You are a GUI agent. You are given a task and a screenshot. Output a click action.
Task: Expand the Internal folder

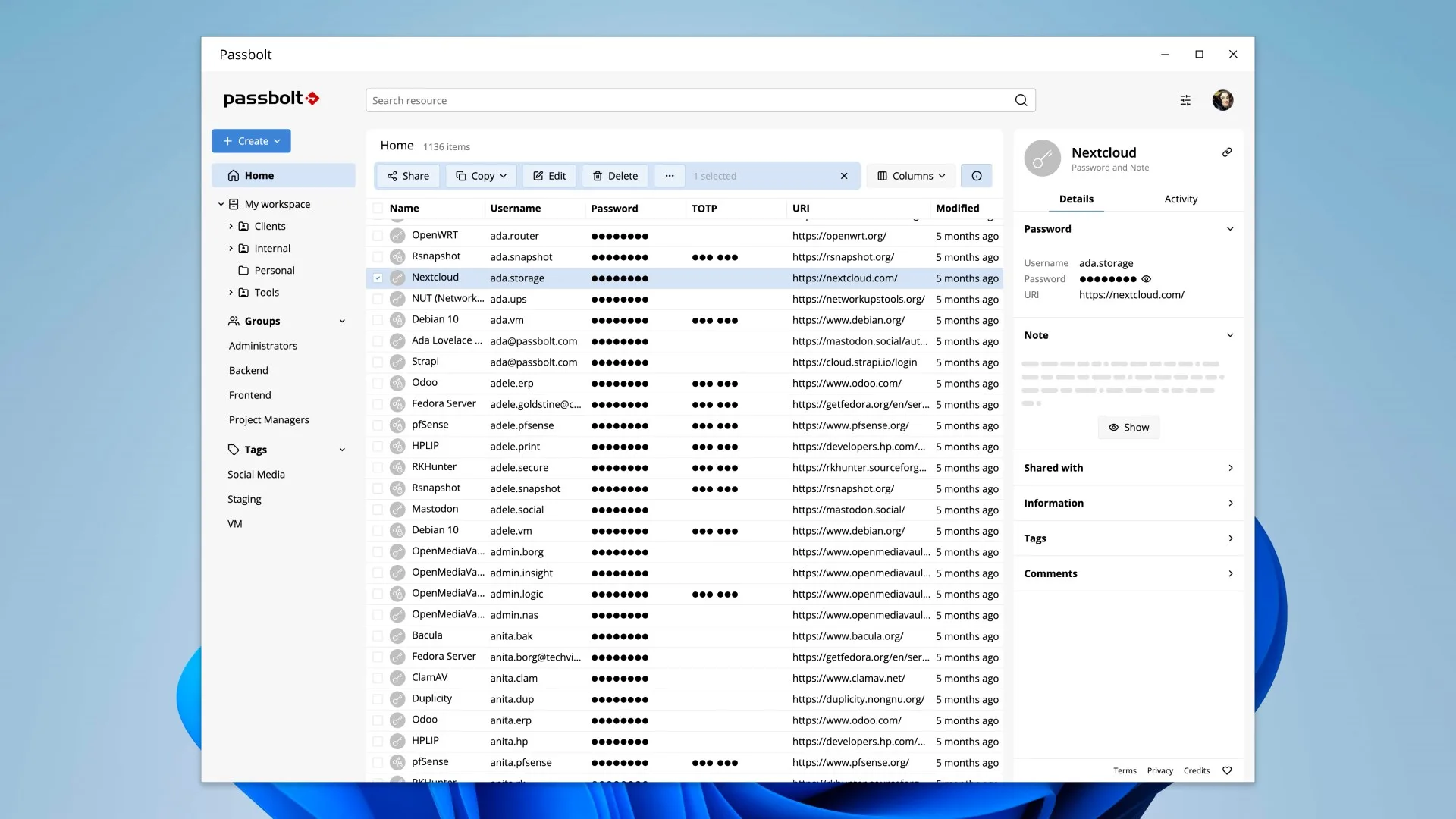pos(231,248)
